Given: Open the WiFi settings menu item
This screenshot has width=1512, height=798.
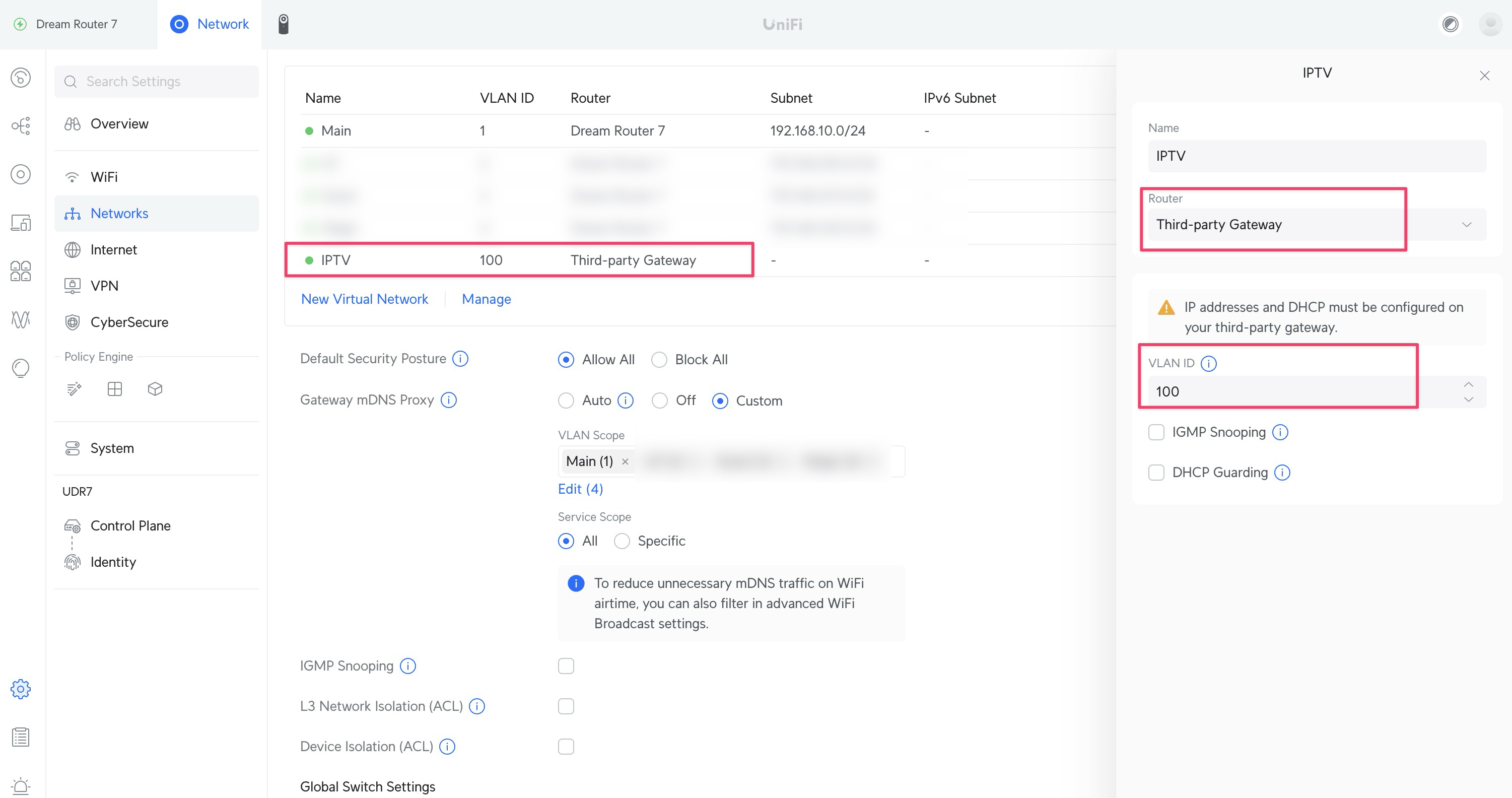Looking at the screenshot, I should click(104, 177).
